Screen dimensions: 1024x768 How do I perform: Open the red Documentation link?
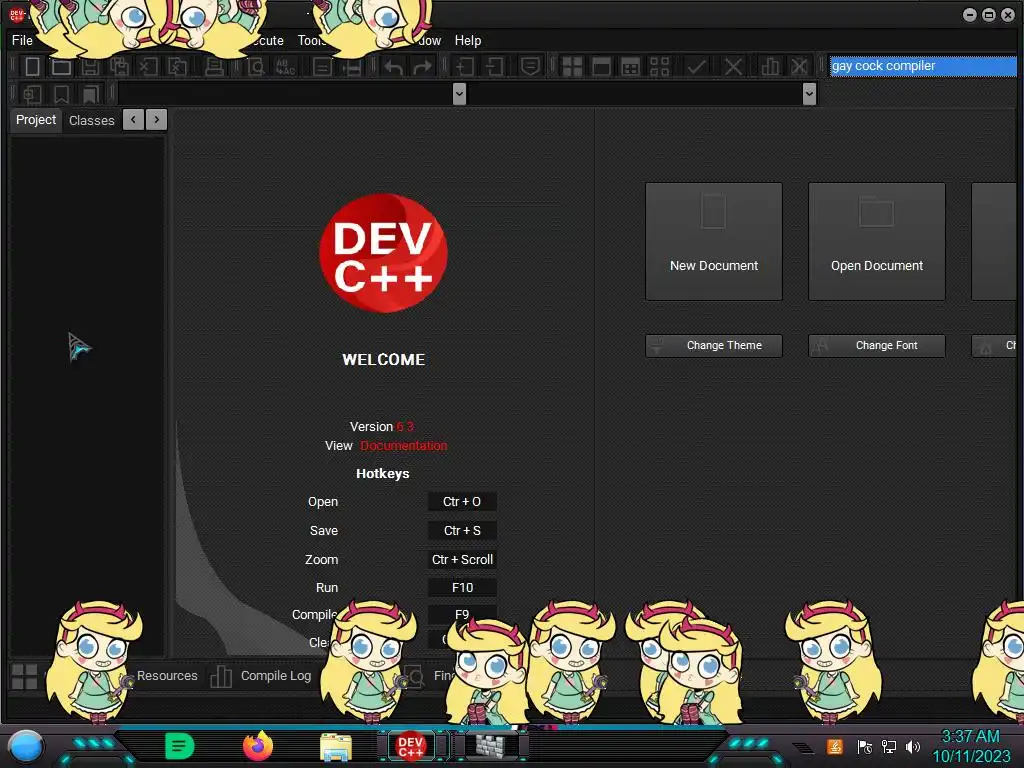coord(404,445)
